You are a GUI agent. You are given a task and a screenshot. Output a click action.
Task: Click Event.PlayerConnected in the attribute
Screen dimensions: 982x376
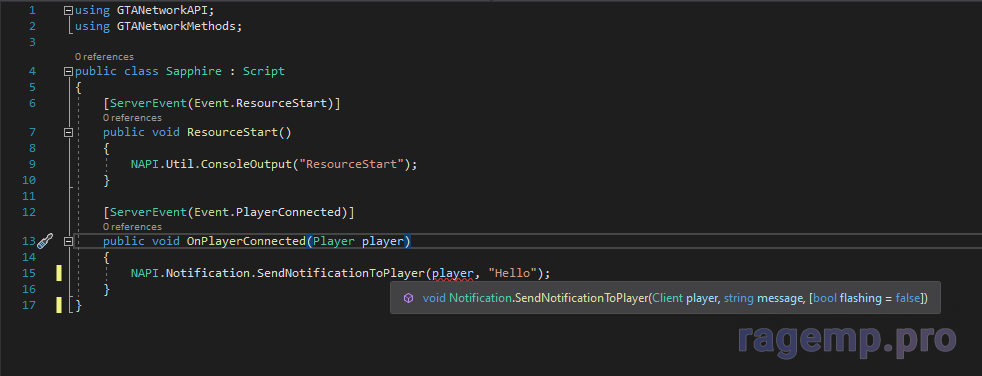click(270, 212)
